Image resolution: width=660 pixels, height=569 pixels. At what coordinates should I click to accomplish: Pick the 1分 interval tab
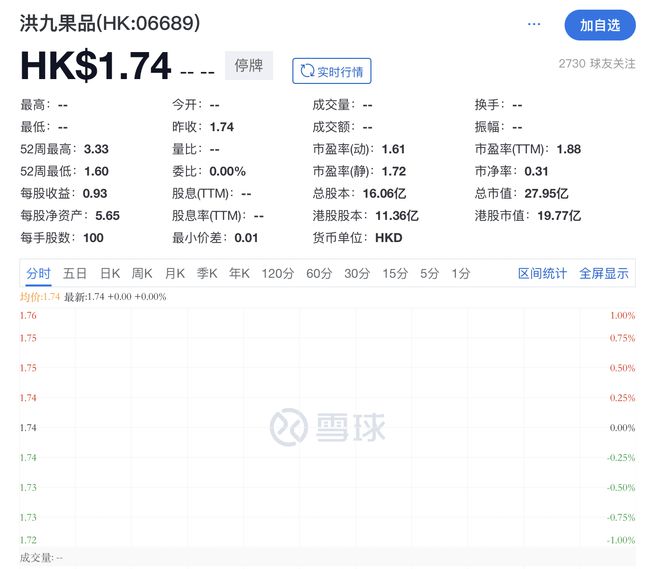coord(460,274)
